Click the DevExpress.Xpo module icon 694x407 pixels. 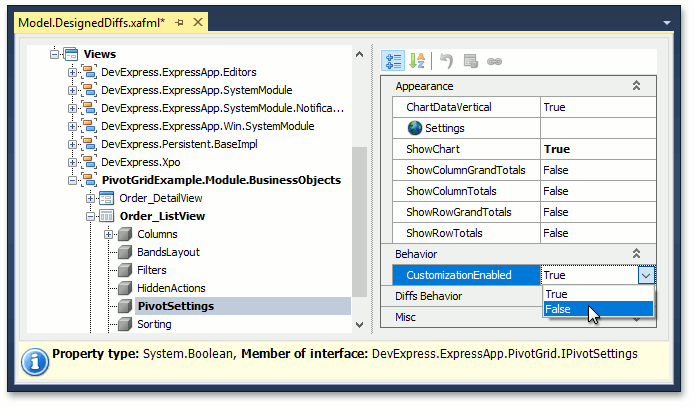point(89,162)
